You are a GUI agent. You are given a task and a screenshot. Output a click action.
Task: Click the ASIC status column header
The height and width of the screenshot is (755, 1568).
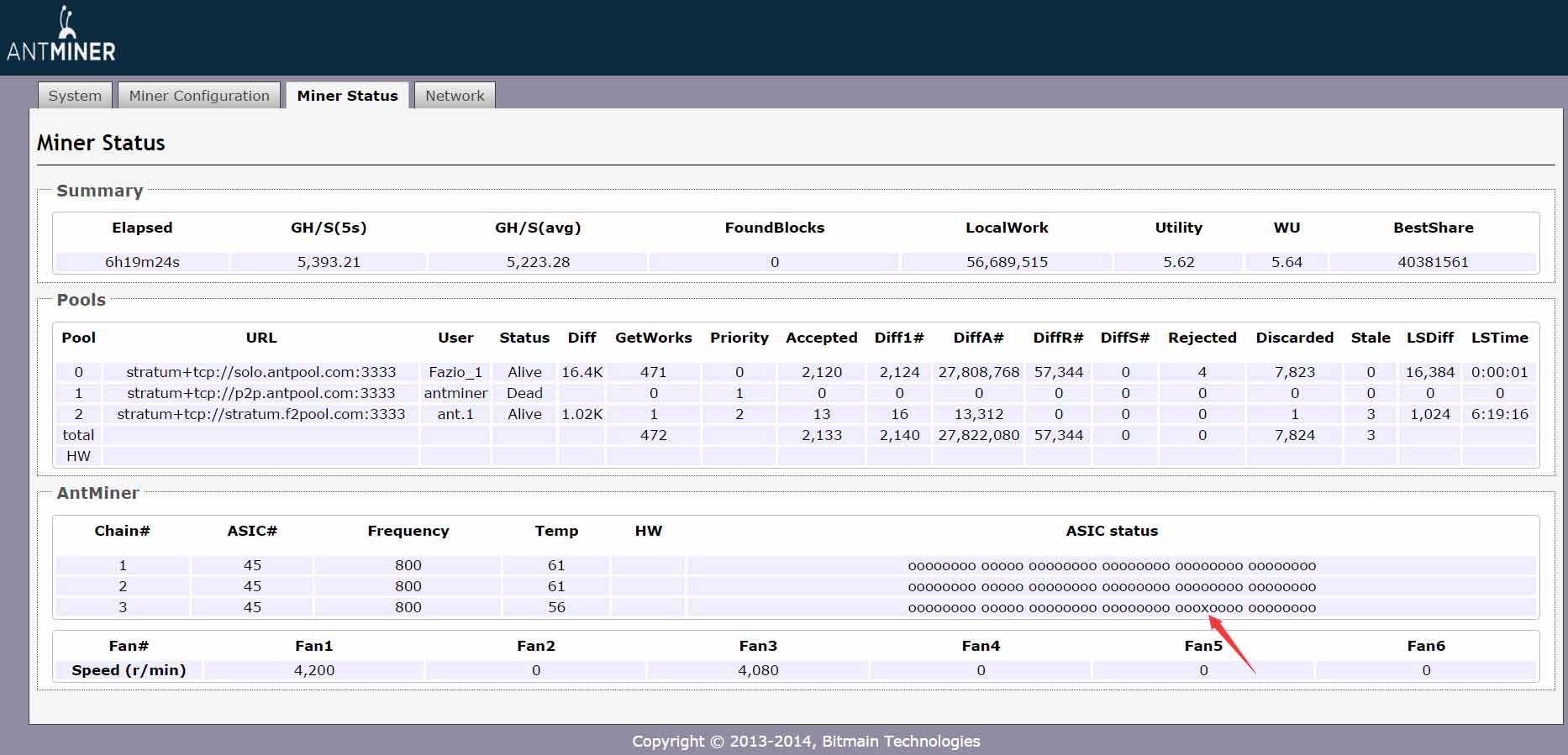[1111, 531]
